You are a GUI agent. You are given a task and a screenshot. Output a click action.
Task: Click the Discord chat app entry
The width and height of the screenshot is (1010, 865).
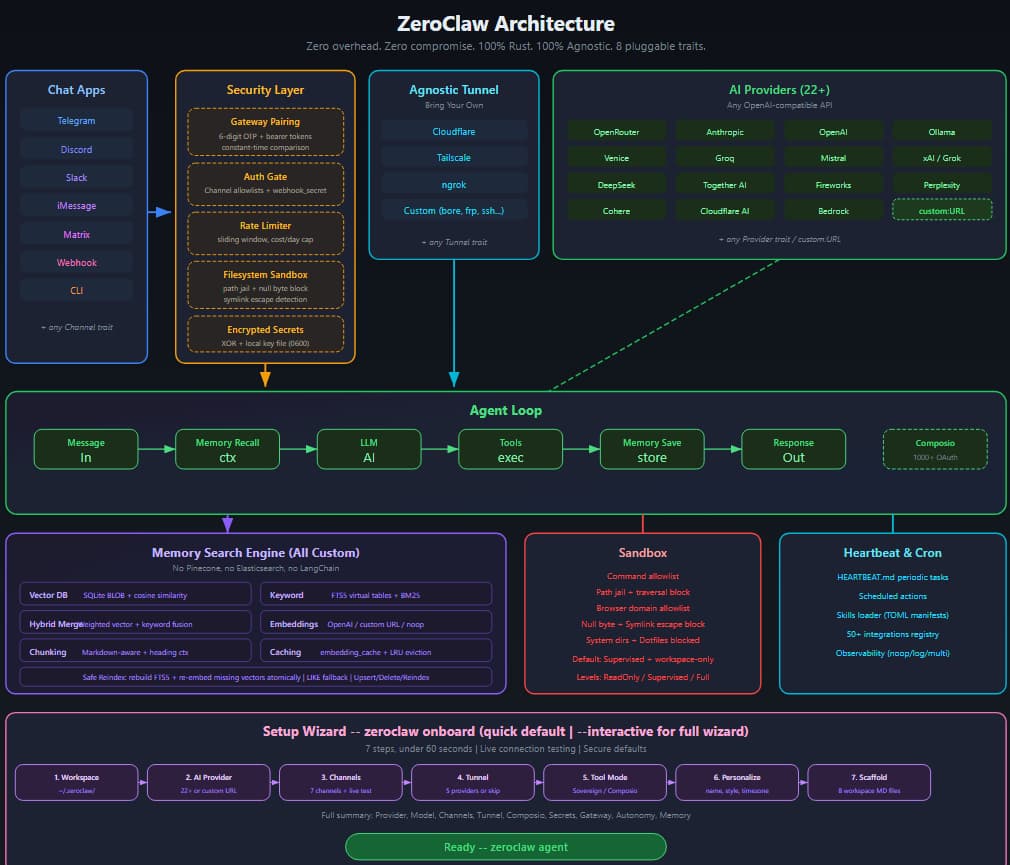(x=76, y=148)
